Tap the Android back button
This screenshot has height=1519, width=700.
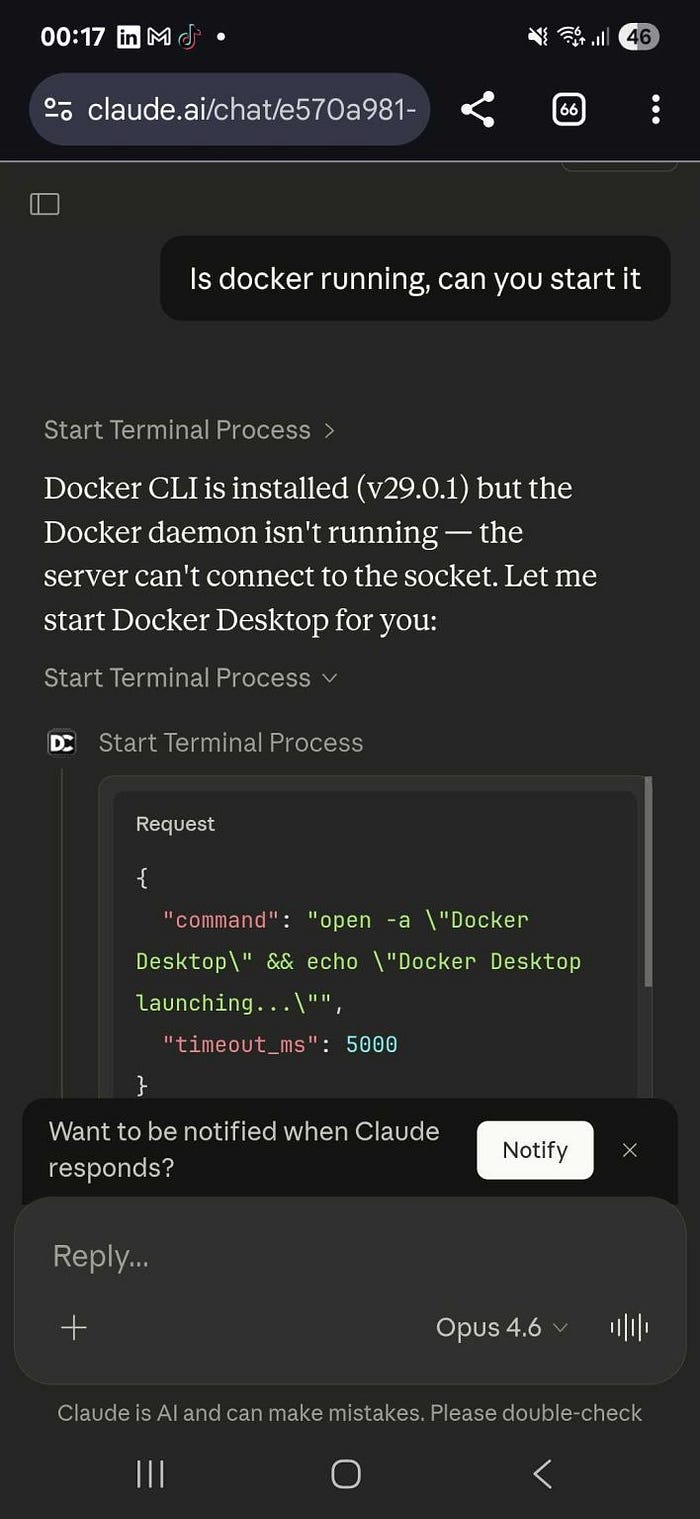[542, 1473]
